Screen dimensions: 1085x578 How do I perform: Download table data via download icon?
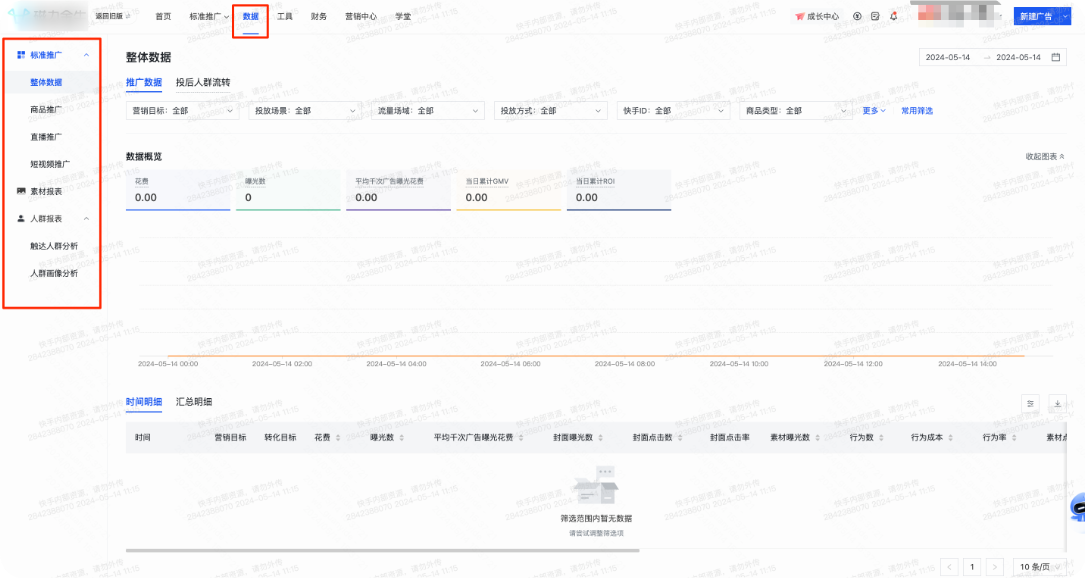pyautogui.click(x=1058, y=403)
